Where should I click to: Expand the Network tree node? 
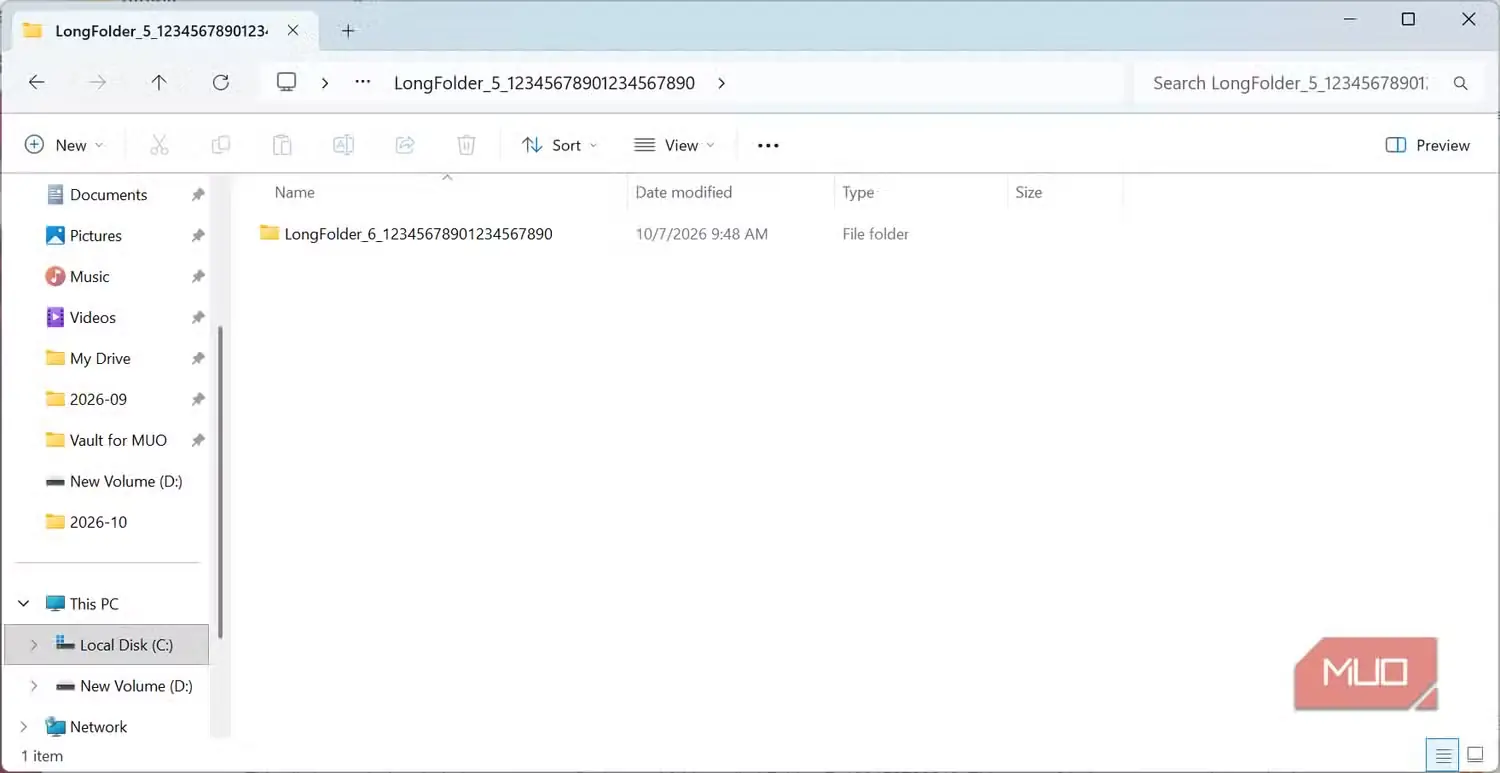24,727
